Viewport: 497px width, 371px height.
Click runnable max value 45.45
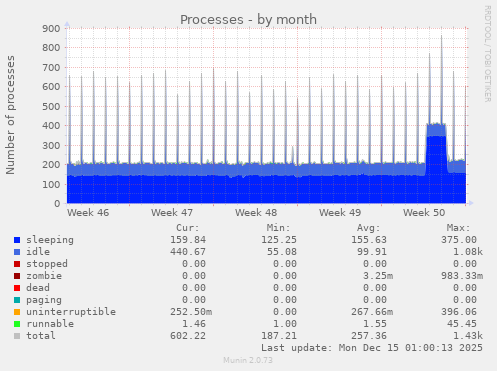pos(462,324)
